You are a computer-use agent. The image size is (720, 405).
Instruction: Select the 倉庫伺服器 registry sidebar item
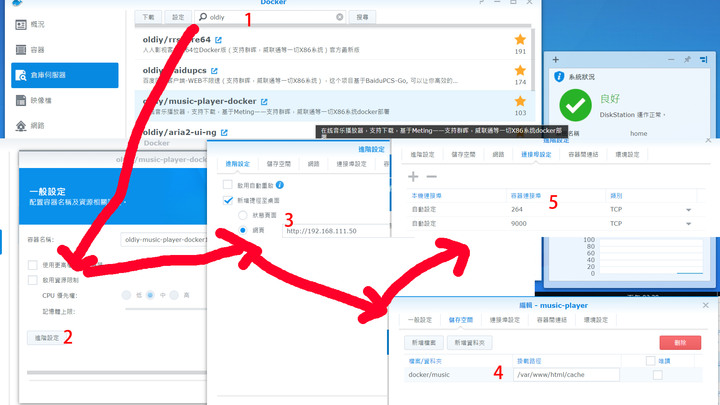coord(64,75)
